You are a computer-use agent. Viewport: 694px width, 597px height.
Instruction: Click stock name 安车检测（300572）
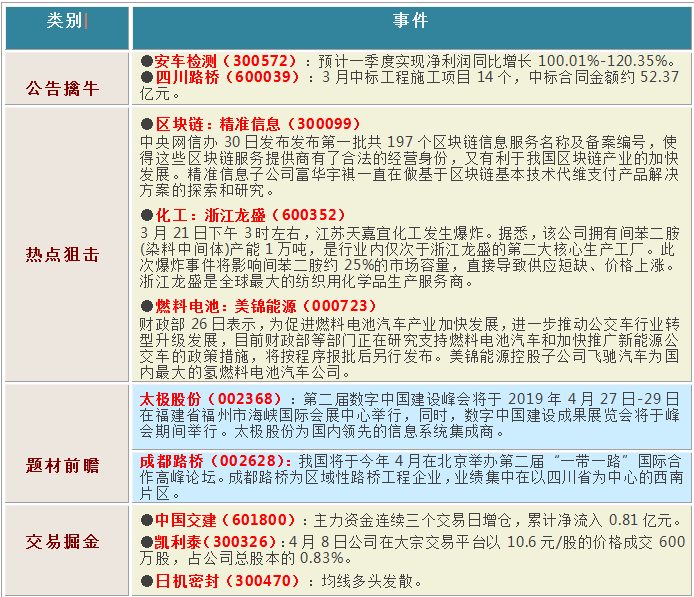pyautogui.click(x=226, y=61)
